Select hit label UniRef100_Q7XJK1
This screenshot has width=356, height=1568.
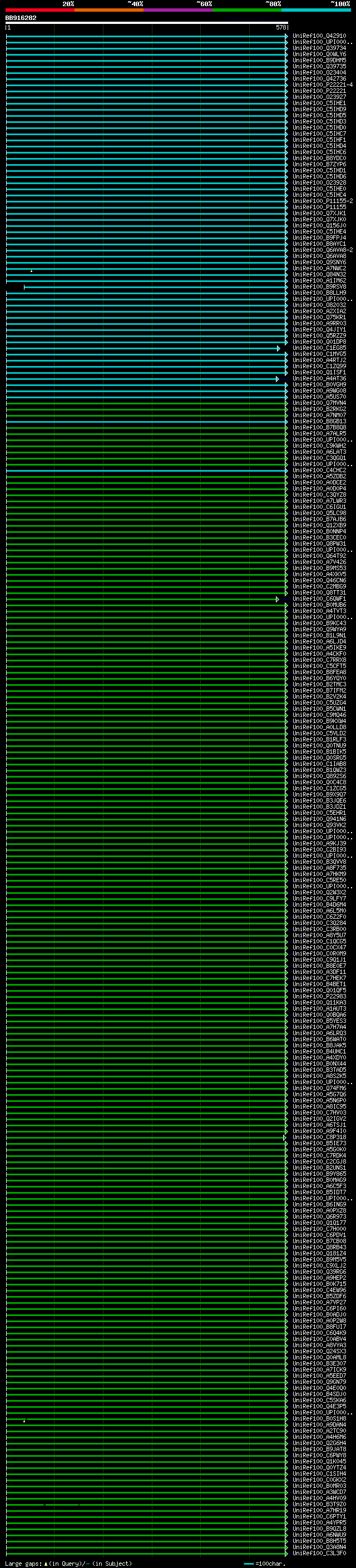click(319, 213)
